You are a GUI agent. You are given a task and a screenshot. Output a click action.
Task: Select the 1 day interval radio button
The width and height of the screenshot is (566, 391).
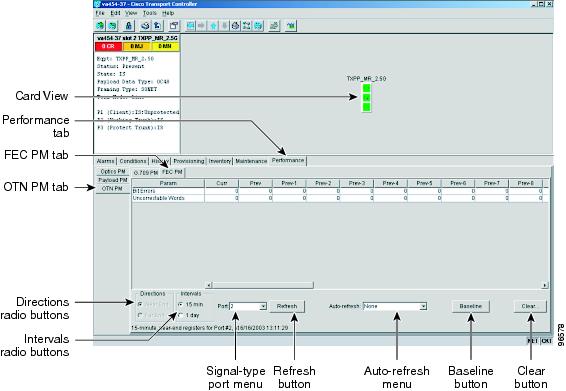[181, 315]
